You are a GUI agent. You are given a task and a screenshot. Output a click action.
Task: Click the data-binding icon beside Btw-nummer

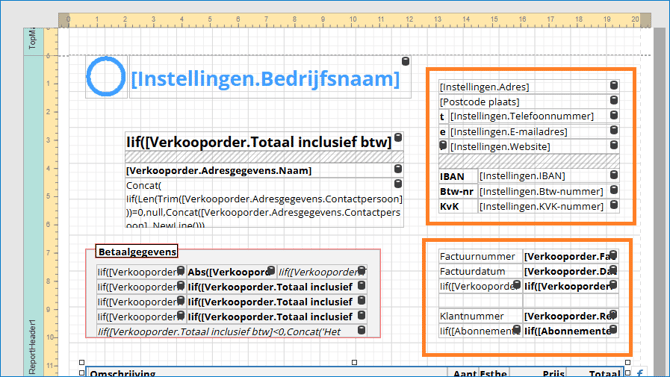pos(614,189)
